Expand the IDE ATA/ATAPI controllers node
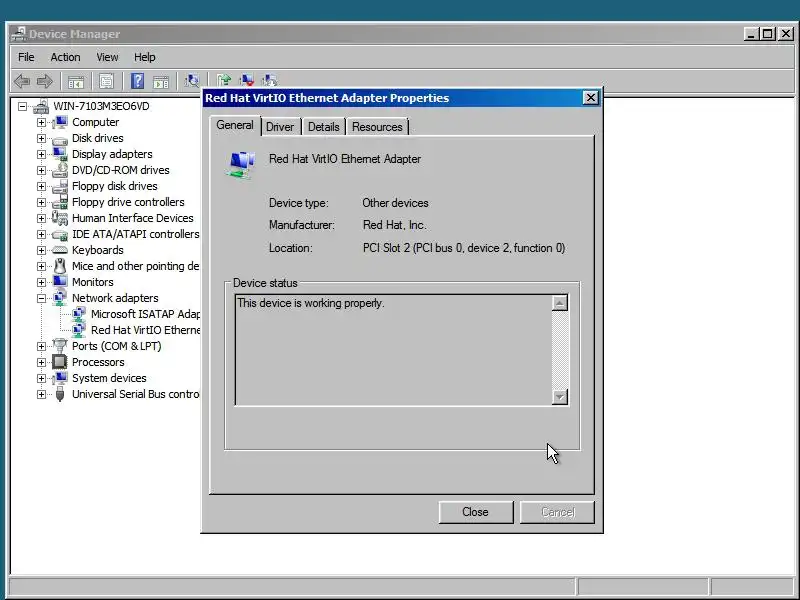800x600 pixels. tap(41, 234)
